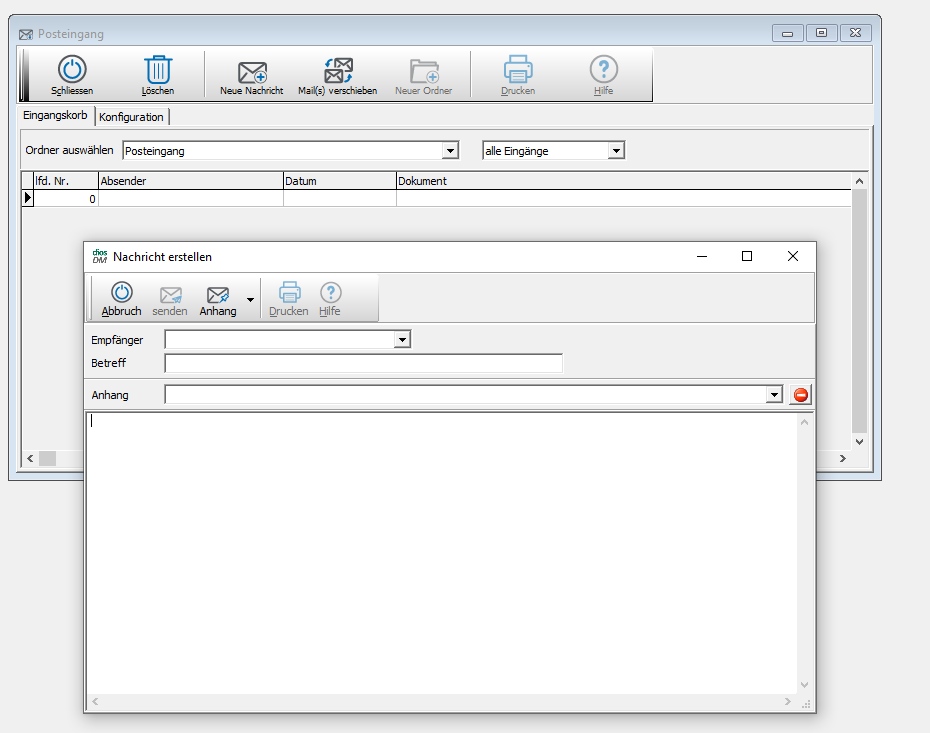Expand the Anhang toolbar button arrow
This screenshot has height=733, width=930.
[x=250, y=299]
